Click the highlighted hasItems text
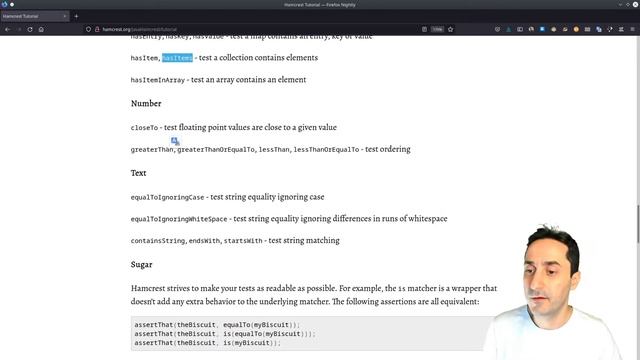Image resolution: width=640 pixels, height=360 pixels. pos(177,58)
